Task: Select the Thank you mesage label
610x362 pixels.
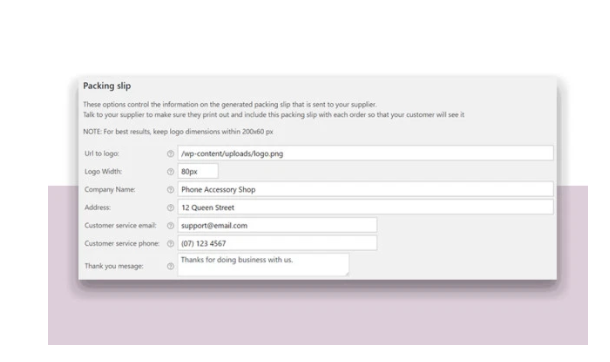Action: click(x=114, y=266)
